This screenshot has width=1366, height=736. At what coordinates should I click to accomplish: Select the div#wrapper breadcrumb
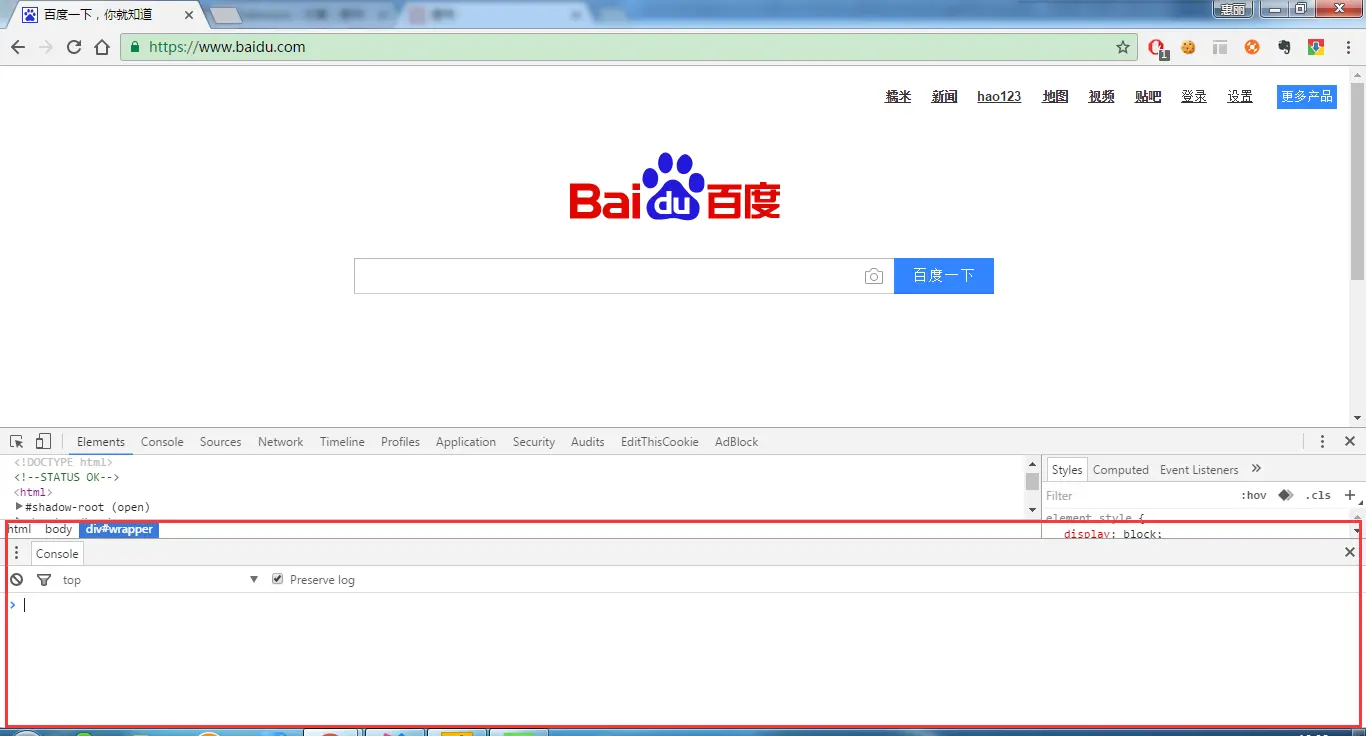point(119,529)
